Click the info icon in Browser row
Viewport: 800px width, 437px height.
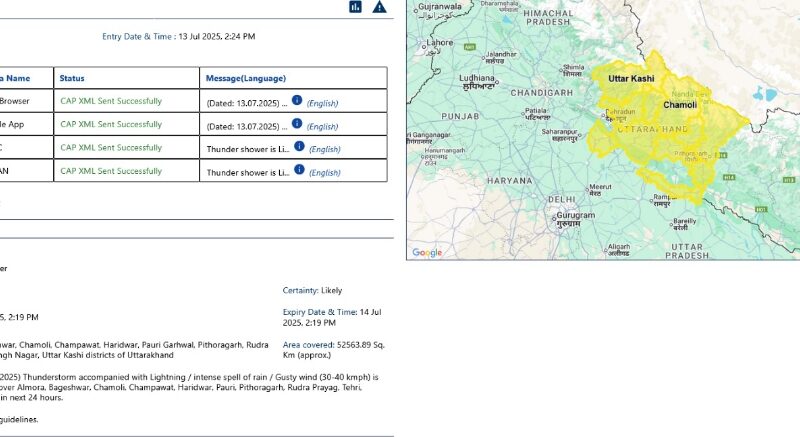coord(296,101)
